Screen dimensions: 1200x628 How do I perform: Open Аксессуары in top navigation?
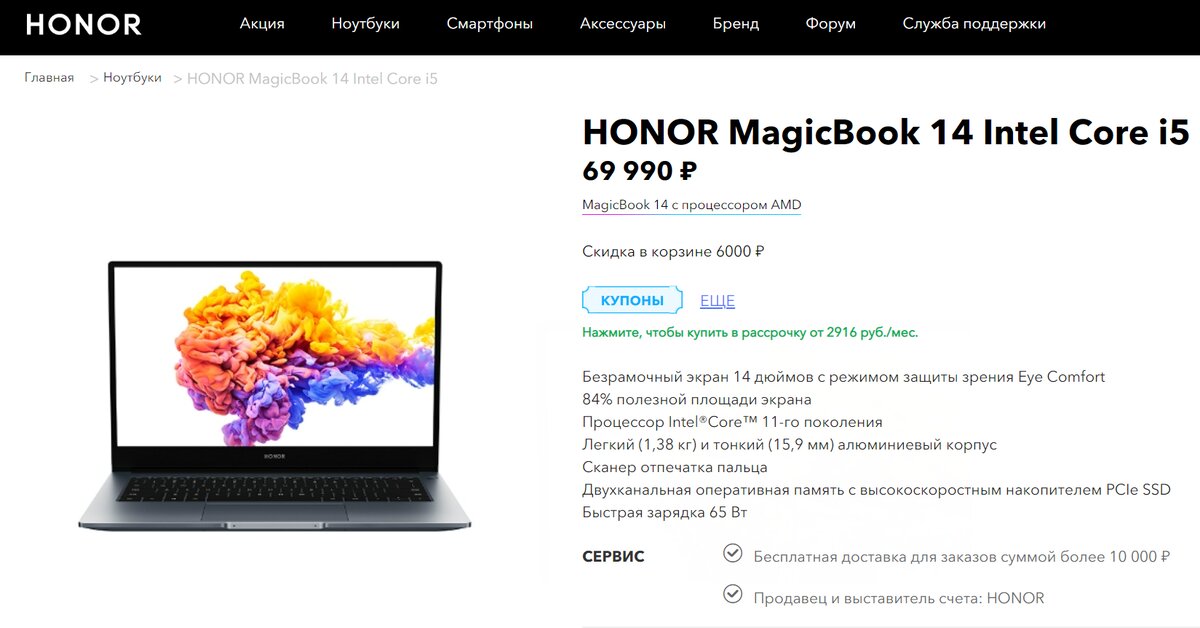tap(623, 24)
